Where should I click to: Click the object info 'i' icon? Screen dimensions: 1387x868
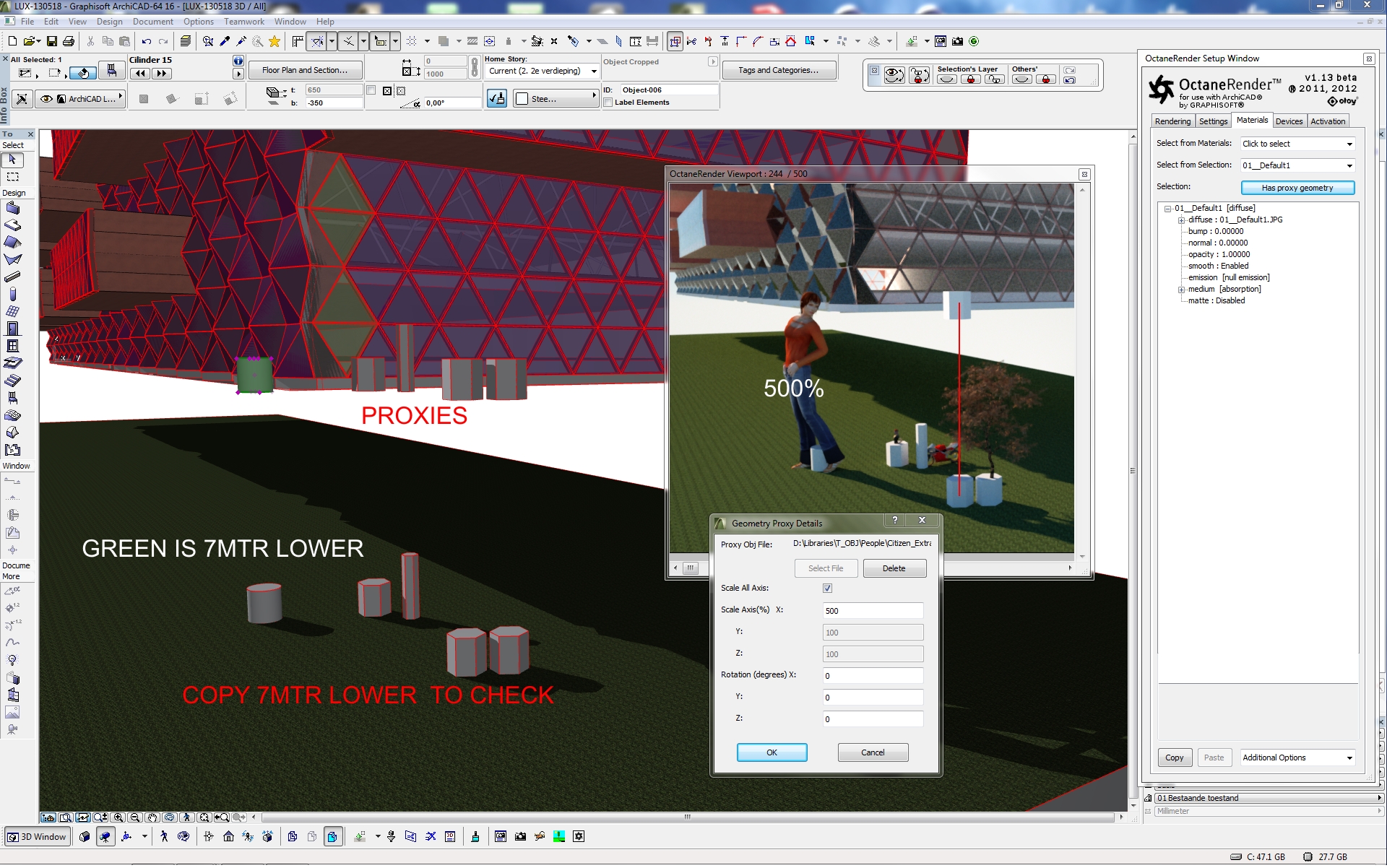click(238, 61)
